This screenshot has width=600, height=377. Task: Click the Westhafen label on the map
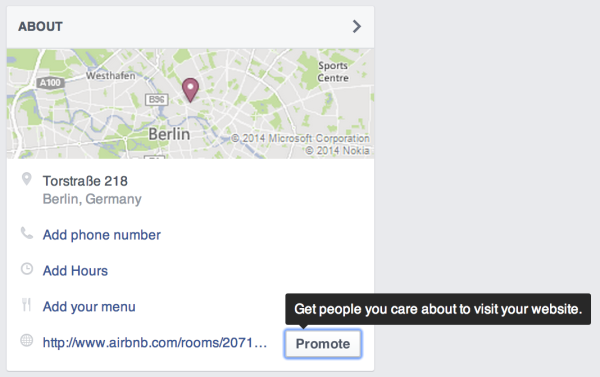[111, 76]
